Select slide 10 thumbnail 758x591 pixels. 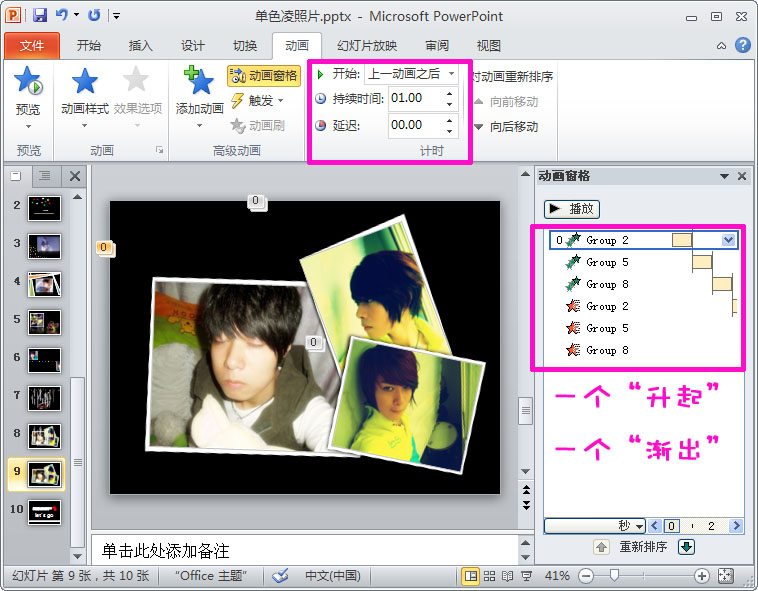[x=45, y=512]
